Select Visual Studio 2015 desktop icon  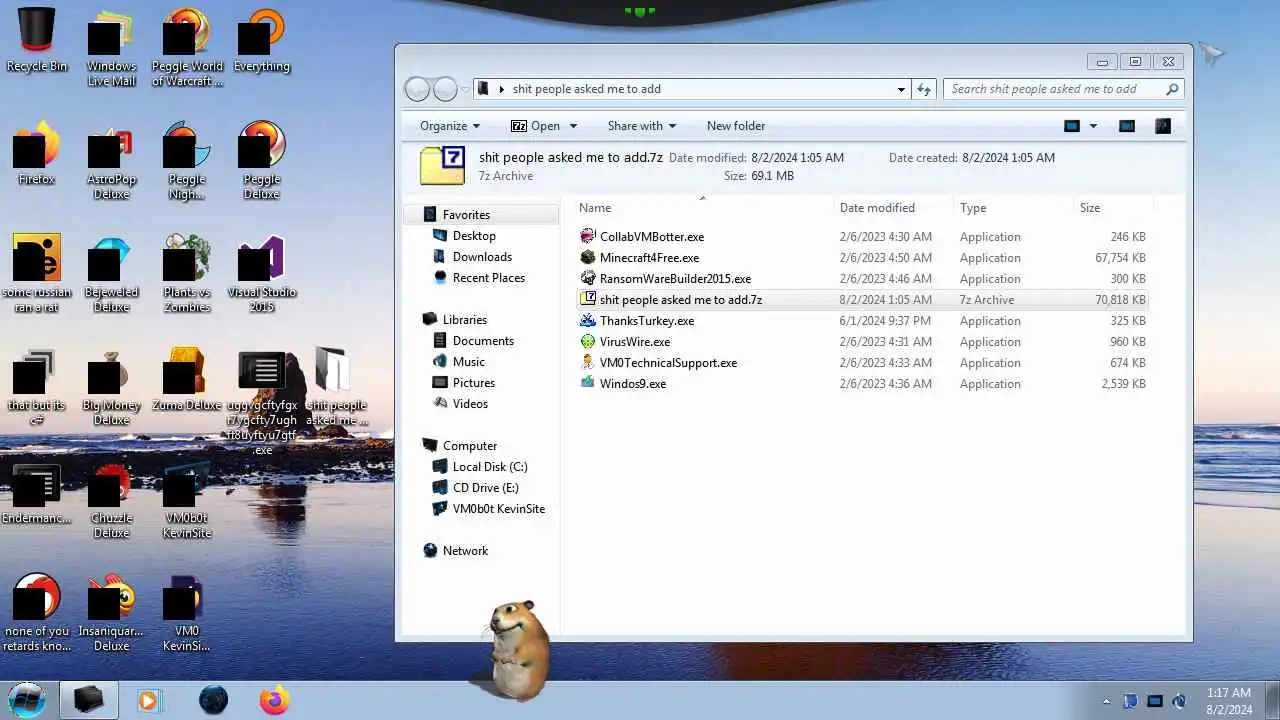coord(262,273)
